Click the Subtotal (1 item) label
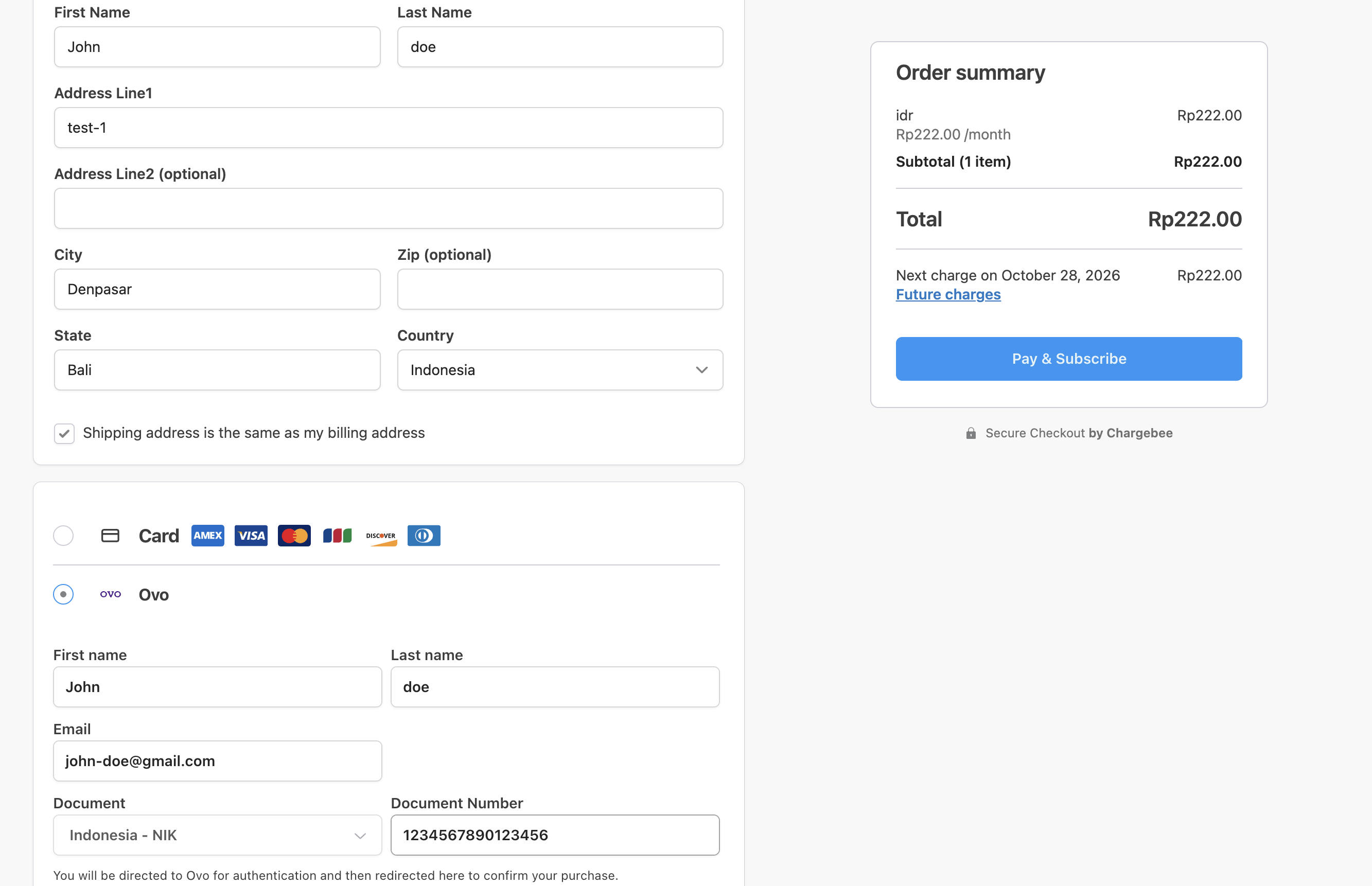 tap(953, 162)
